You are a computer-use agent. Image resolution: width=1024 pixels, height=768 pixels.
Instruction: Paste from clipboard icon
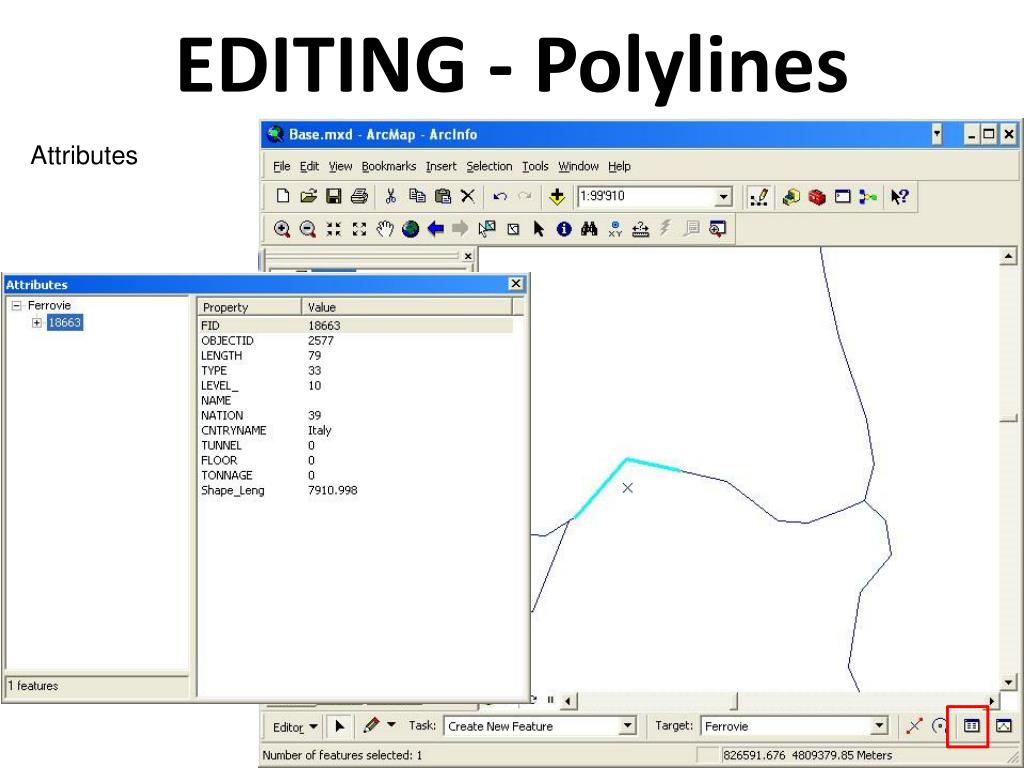point(443,196)
